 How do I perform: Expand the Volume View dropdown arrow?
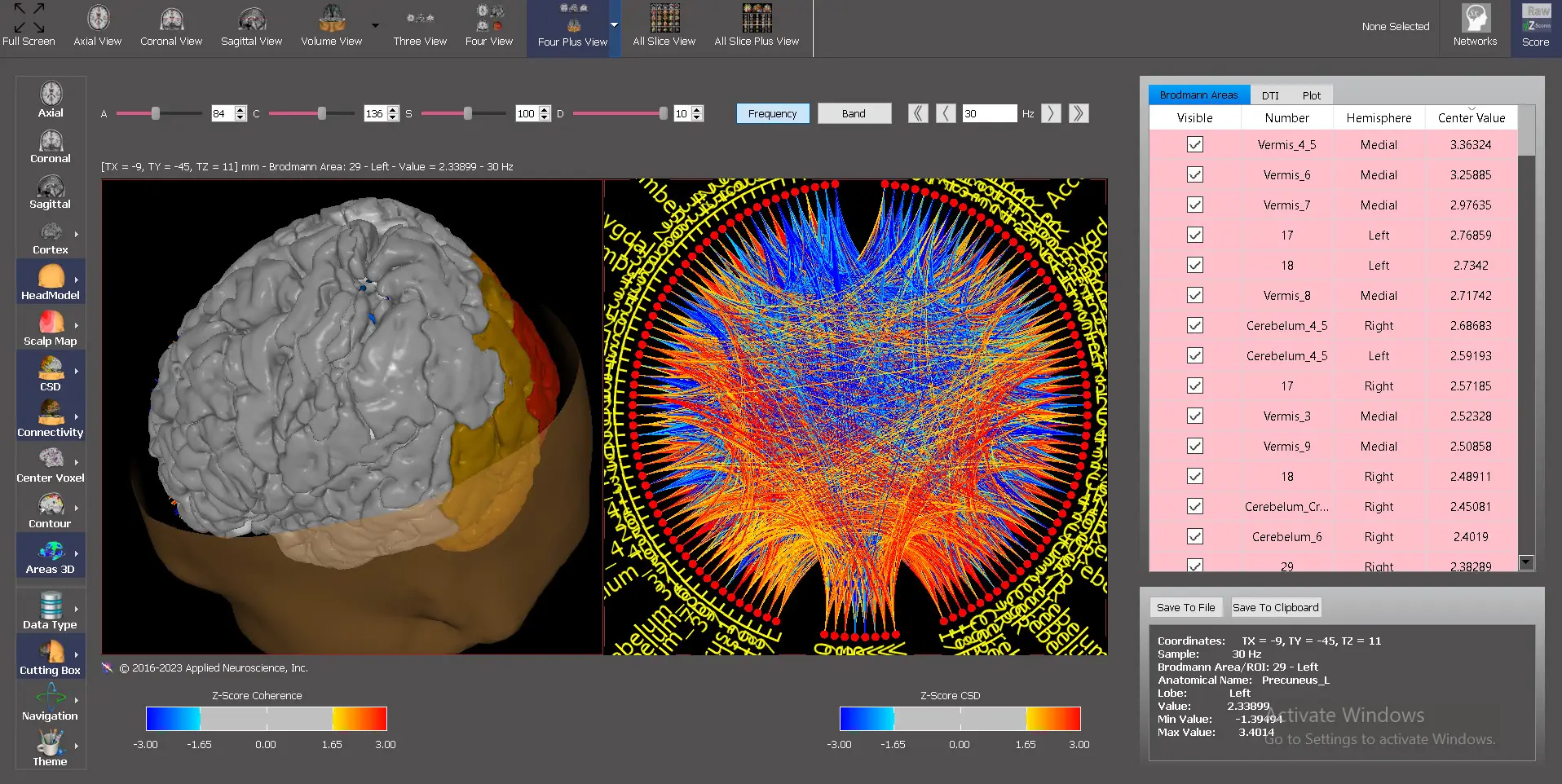(375, 25)
